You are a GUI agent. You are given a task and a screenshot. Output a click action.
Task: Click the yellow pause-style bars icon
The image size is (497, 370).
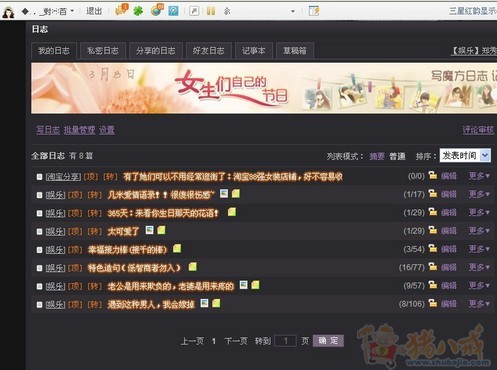click(211, 11)
